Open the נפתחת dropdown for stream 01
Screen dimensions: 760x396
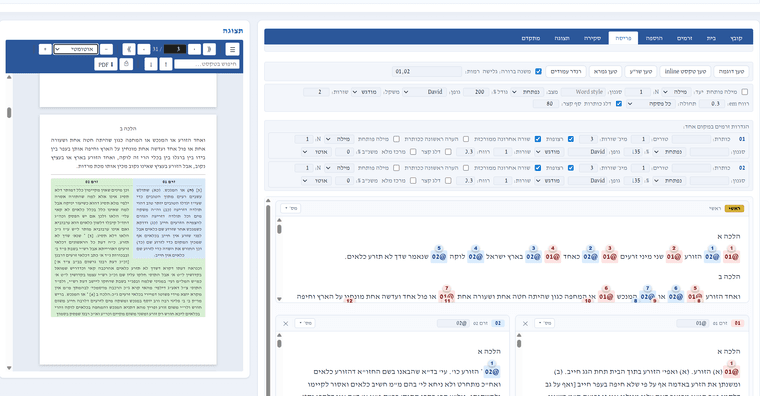click(x=669, y=152)
